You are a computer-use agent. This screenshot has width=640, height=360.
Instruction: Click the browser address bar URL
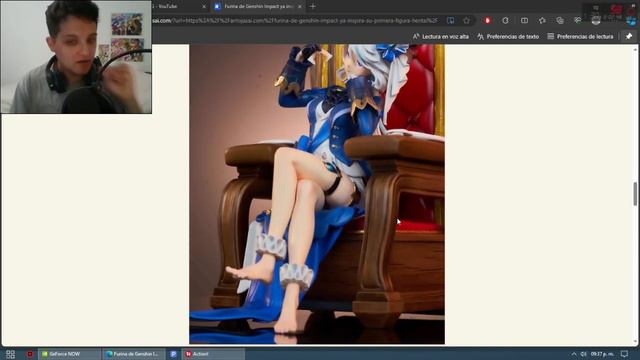point(296,20)
